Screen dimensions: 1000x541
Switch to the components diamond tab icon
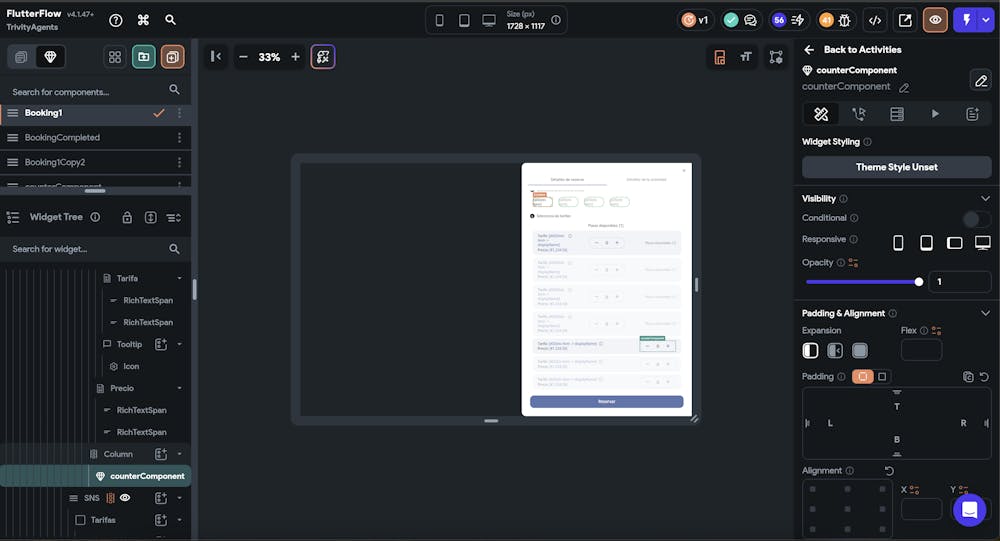pos(50,57)
